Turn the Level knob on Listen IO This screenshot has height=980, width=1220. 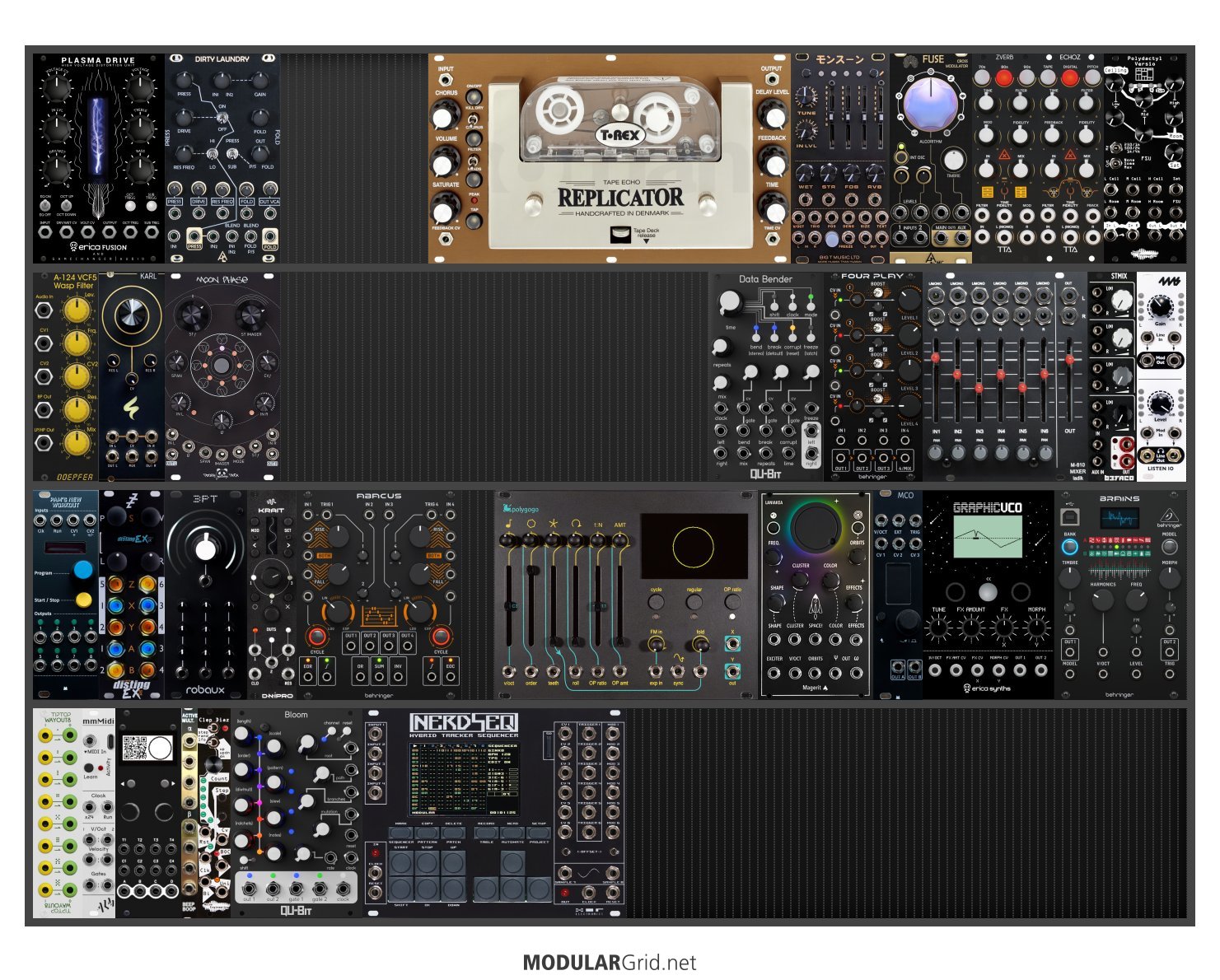tap(1161, 403)
